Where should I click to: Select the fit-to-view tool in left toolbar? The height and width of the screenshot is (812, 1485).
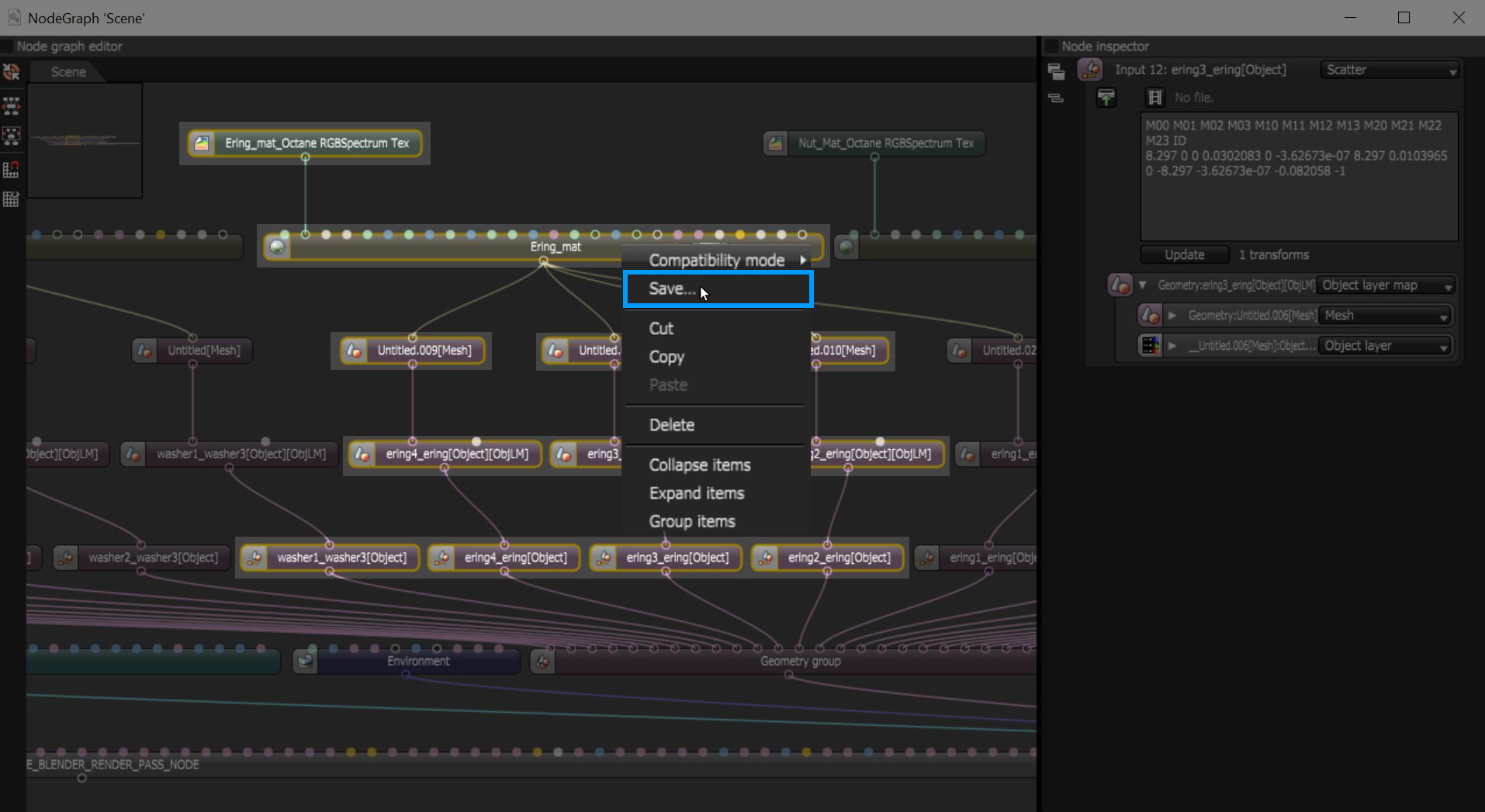coord(11,72)
